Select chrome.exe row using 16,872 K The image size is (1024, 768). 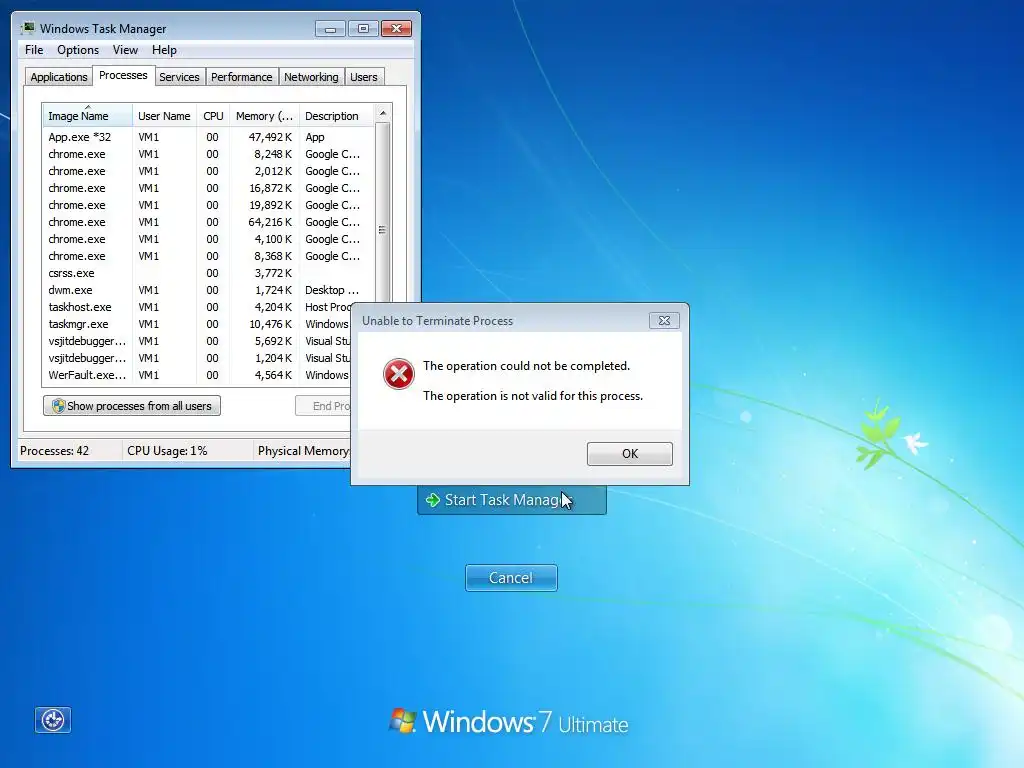[x=208, y=188]
